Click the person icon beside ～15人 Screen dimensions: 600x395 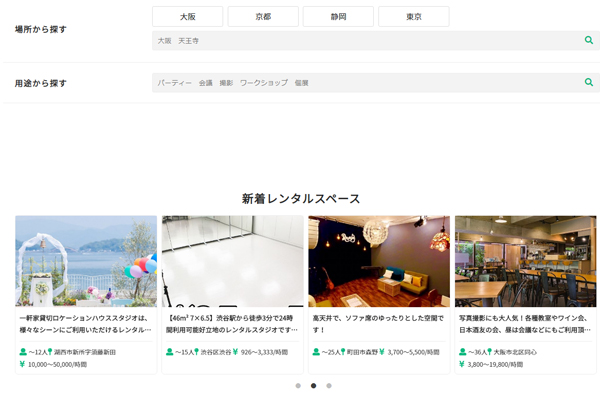(x=170, y=352)
